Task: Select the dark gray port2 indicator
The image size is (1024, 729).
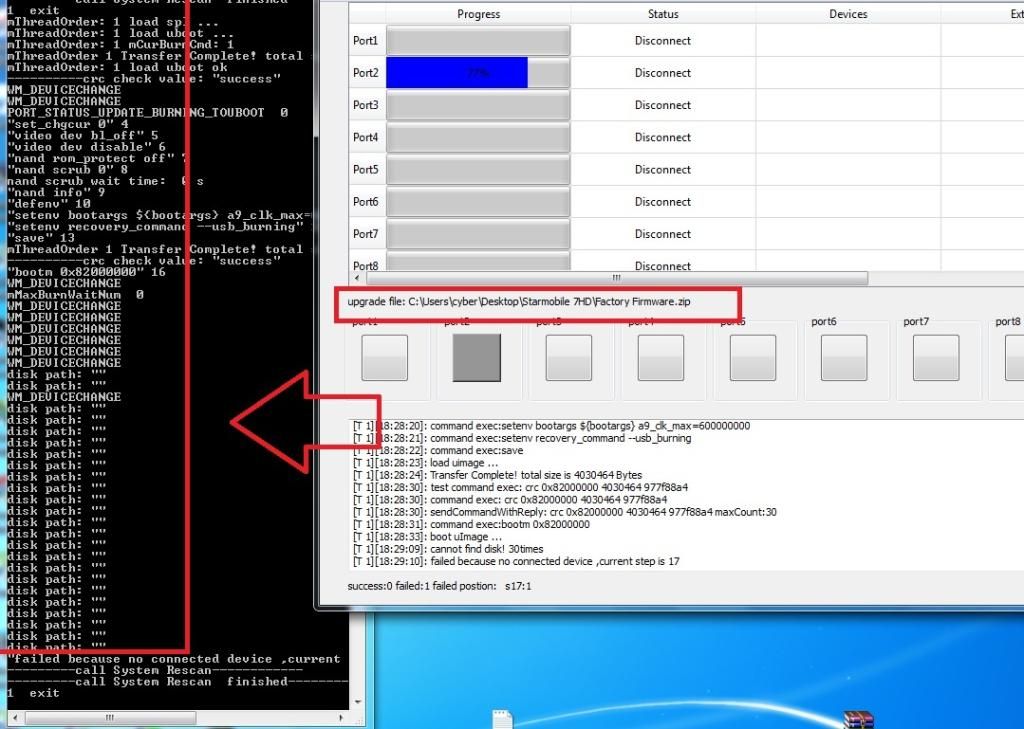Action: pyautogui.click(x=476, y=357)
